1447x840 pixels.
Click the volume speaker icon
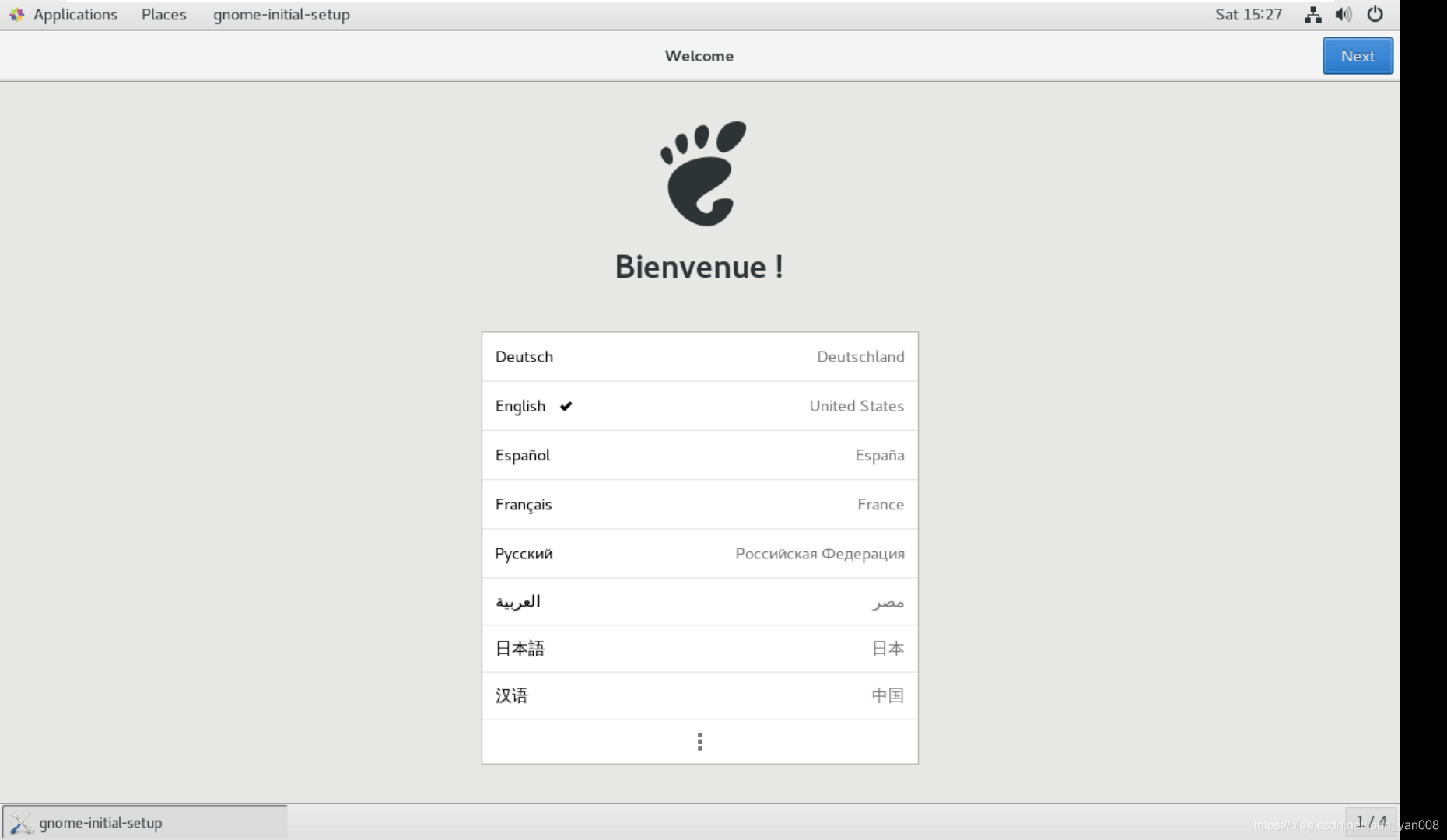1344,14
